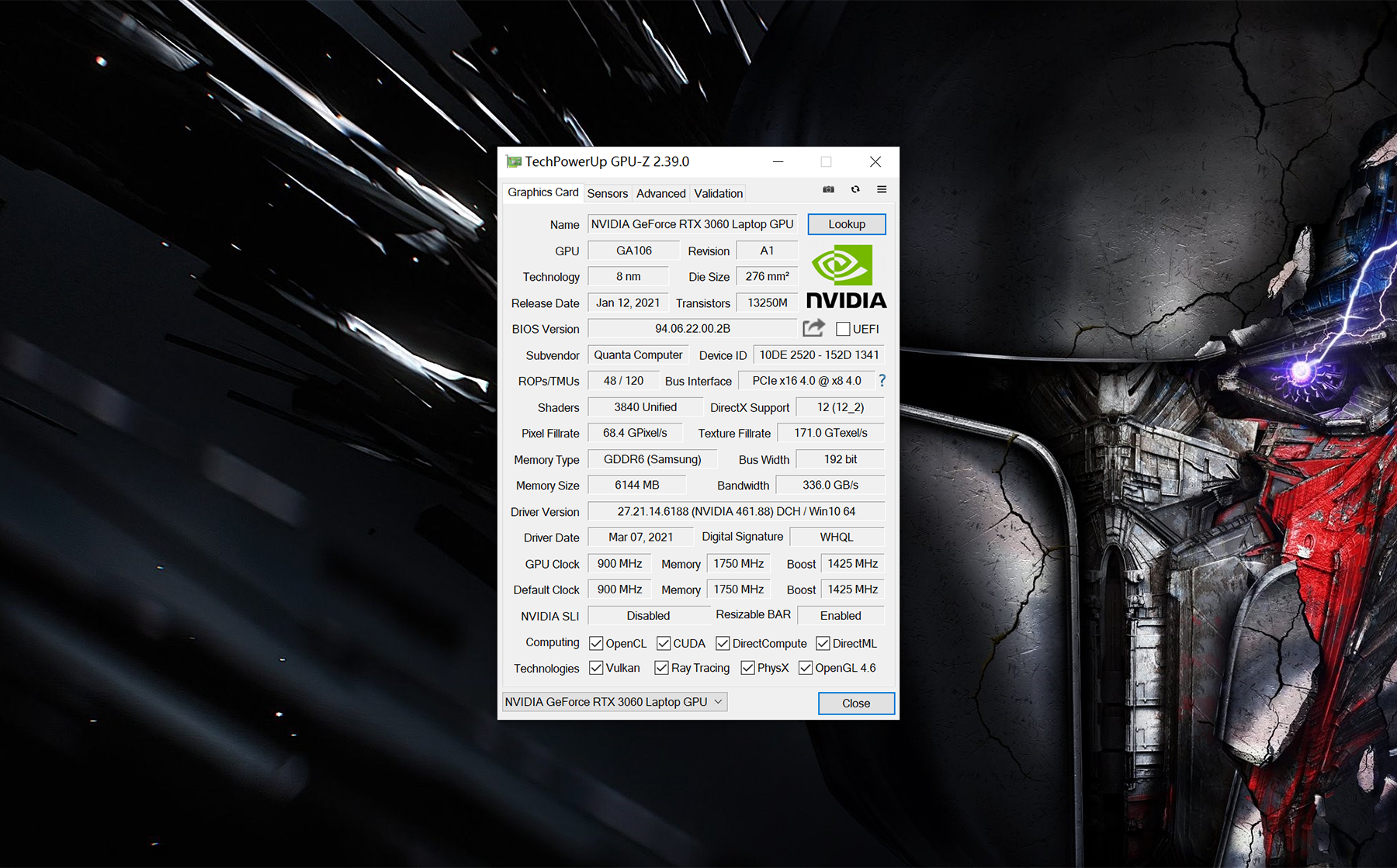Toggle the DirectML checkbox
Image resolution: width=1397 pixels, height=868 pixels.
(823, 643)
